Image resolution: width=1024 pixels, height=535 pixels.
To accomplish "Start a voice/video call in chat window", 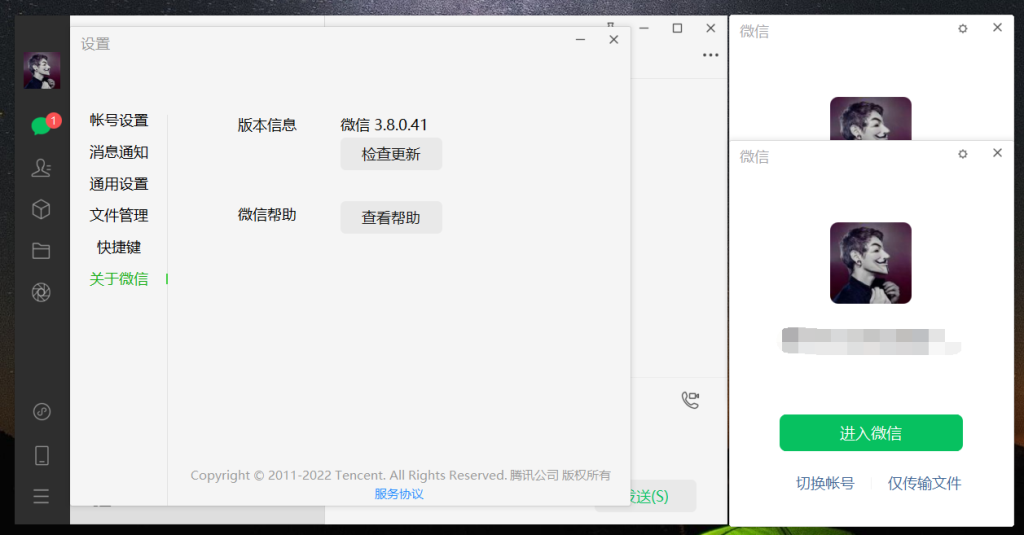I will [x=690, y=400].
